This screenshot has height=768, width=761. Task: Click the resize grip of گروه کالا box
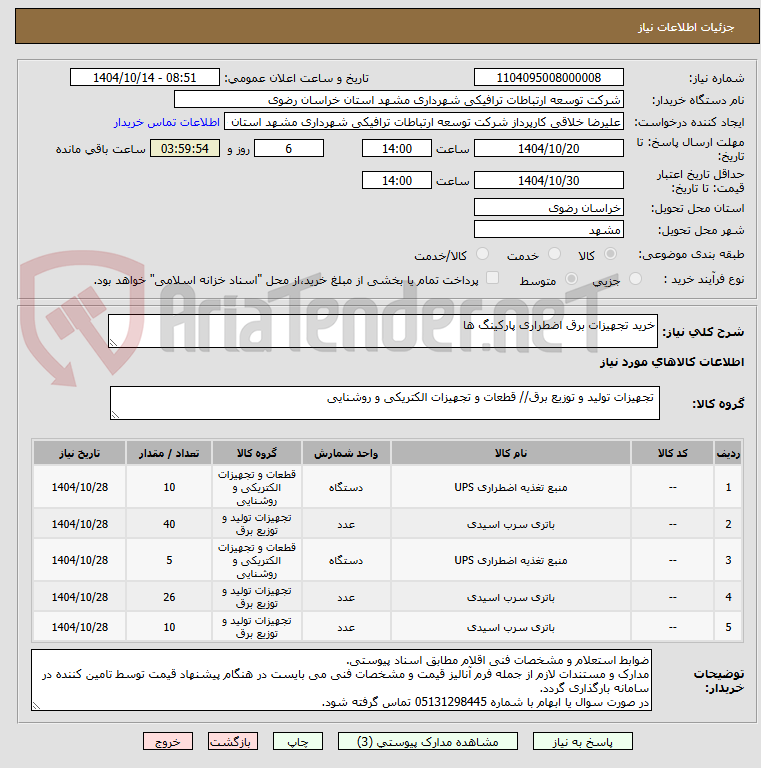tap(115, 415)
